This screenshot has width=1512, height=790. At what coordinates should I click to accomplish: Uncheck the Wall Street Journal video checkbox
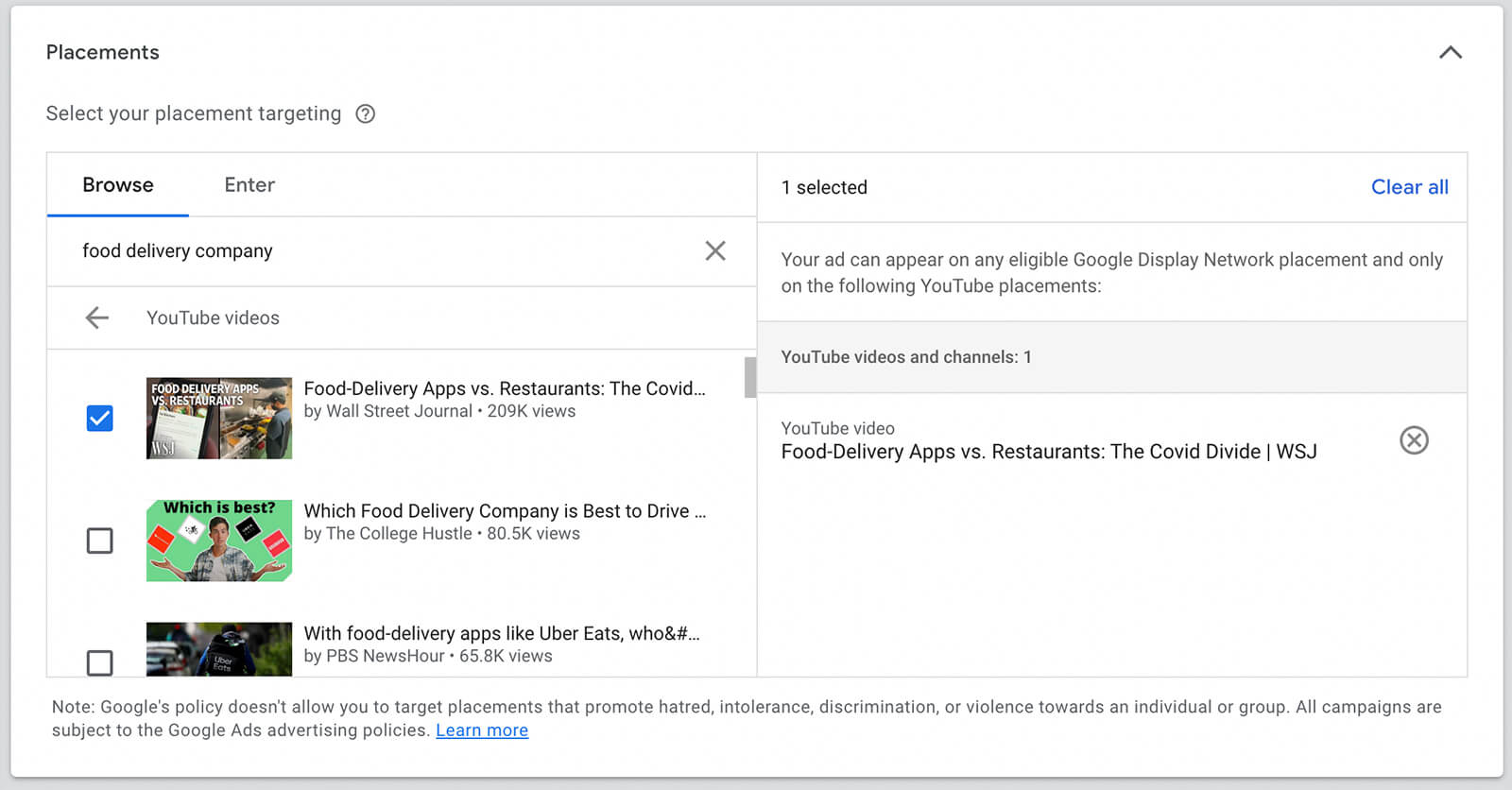[99, 419]
